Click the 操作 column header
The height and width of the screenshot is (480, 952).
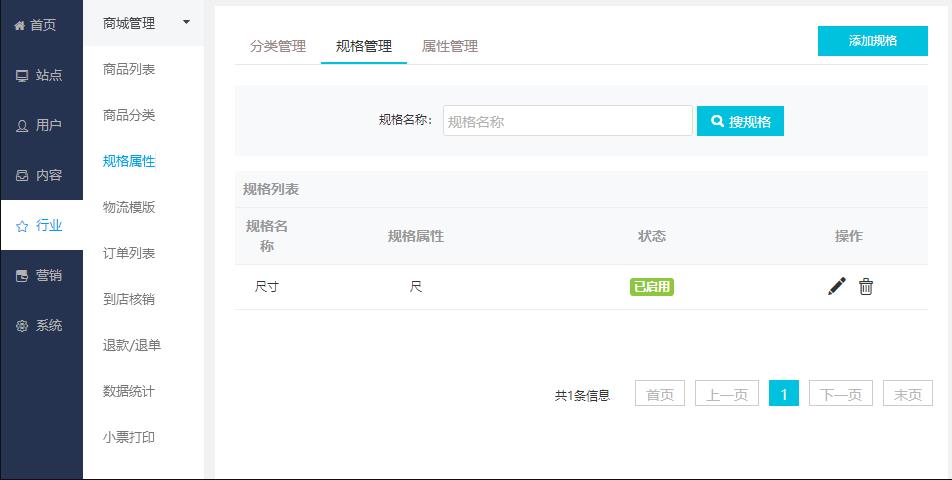point(849,236)
